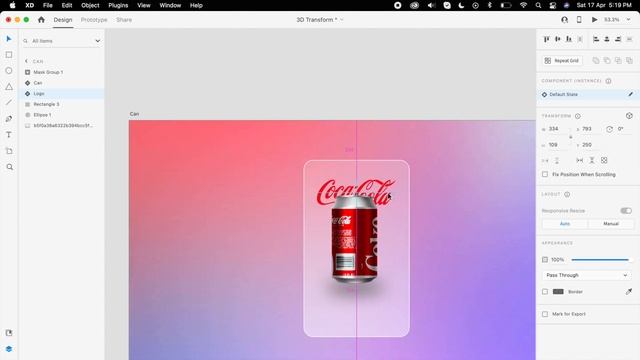Align selection to top edge
This screenshot has height=360, width=640.
pos(547,39)
